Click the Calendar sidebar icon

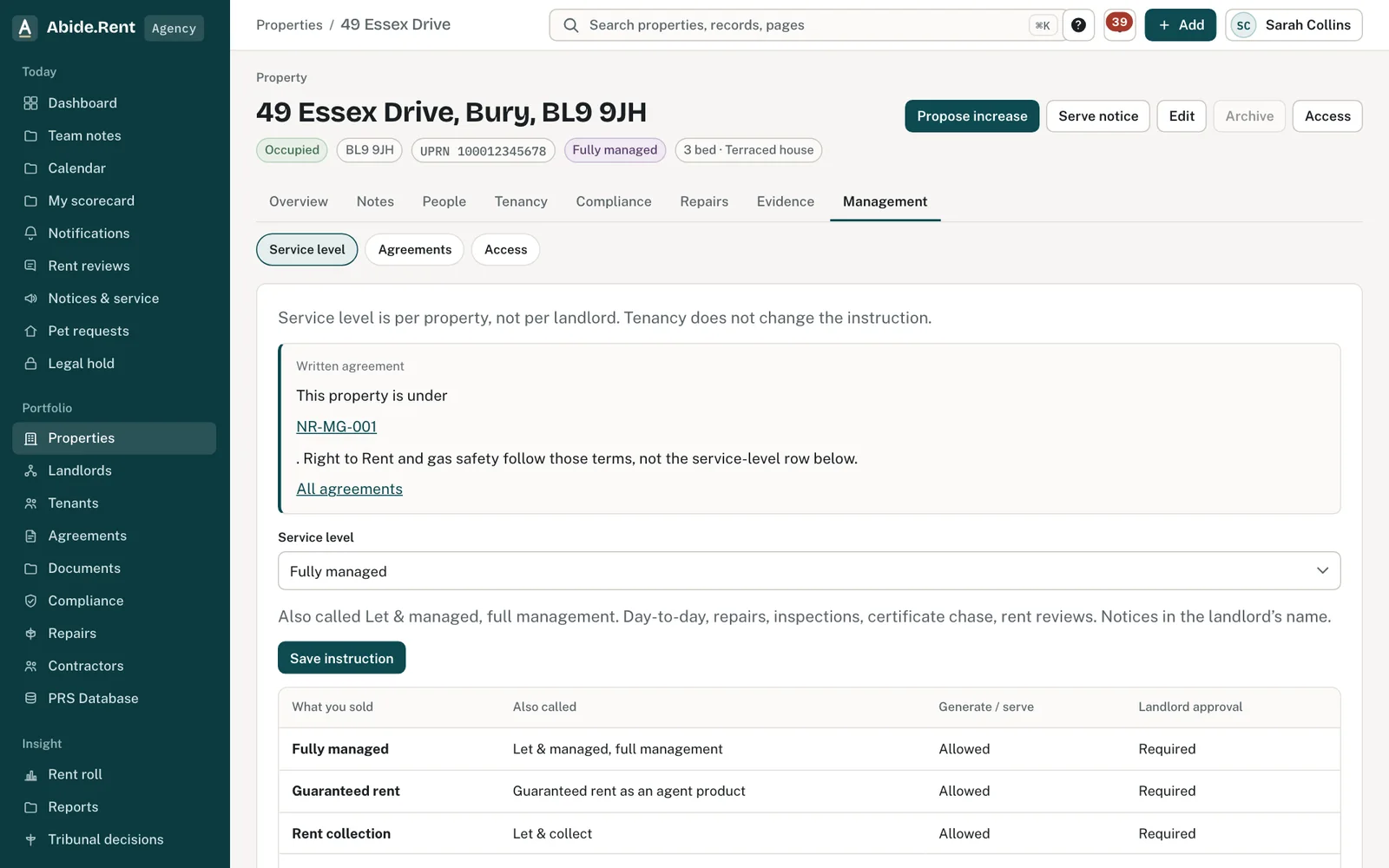pos(30,168)
